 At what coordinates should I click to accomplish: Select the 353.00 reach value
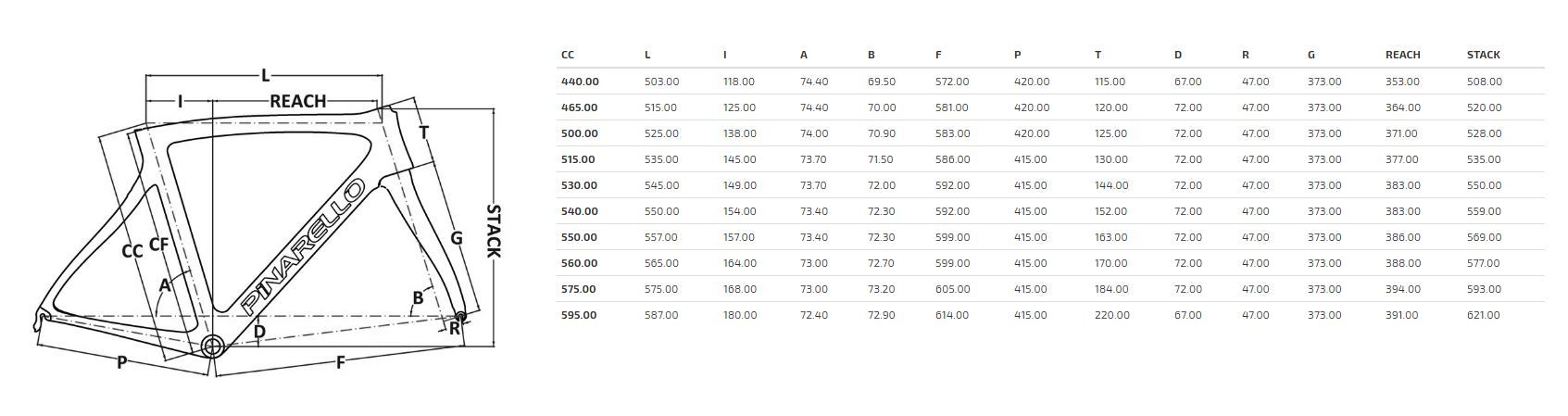[x=1401, y=82]
